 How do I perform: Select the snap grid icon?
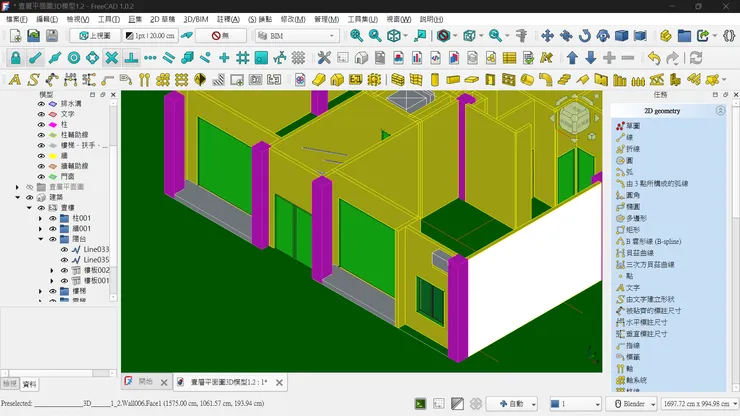click(x=241, y=58)
